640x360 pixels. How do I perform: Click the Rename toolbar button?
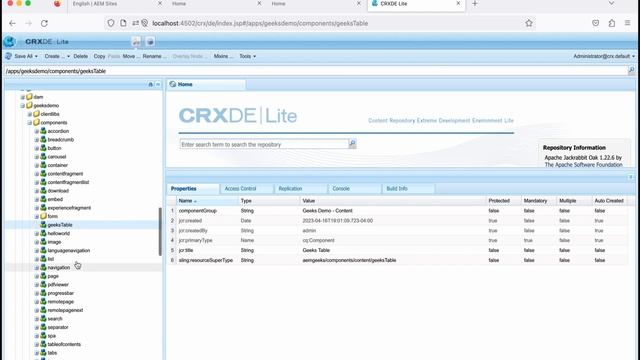pyautogui.click(x=154, y=56)
